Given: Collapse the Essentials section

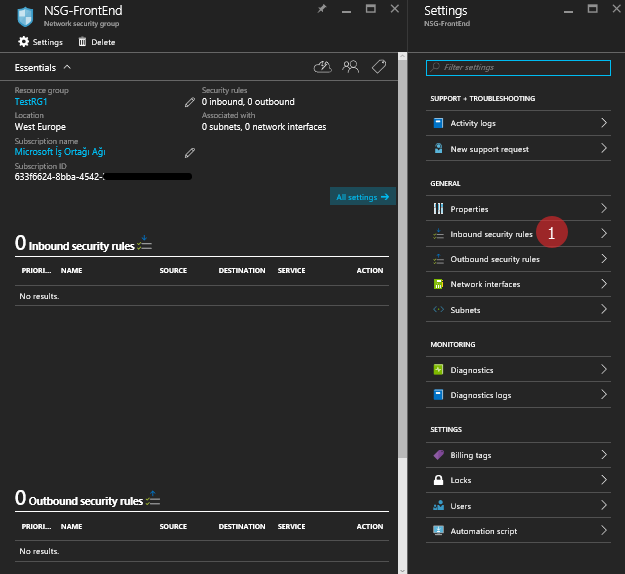Looking at the screenshot, I should tap(67, 67).
